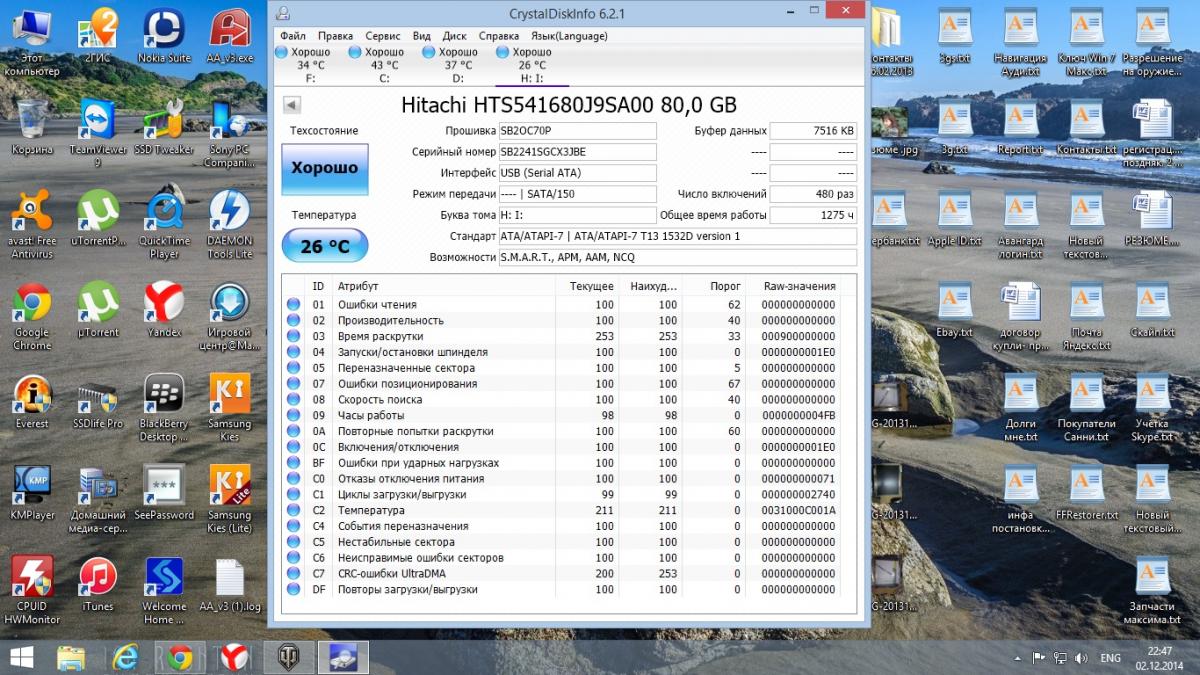
Task: Open the Правка menu
Action: tap(335, 36)
